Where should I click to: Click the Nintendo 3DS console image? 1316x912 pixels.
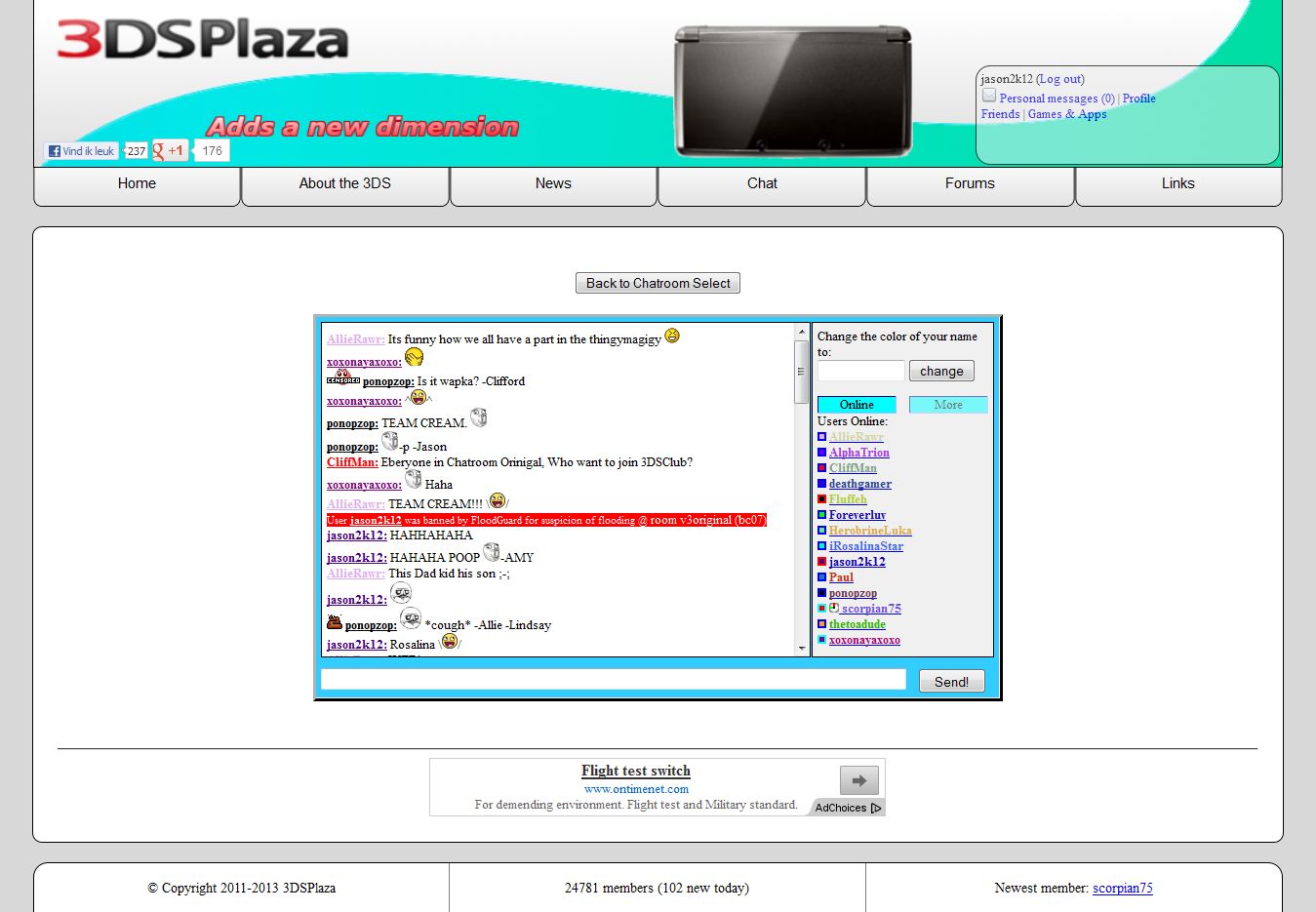pos(793,91)
